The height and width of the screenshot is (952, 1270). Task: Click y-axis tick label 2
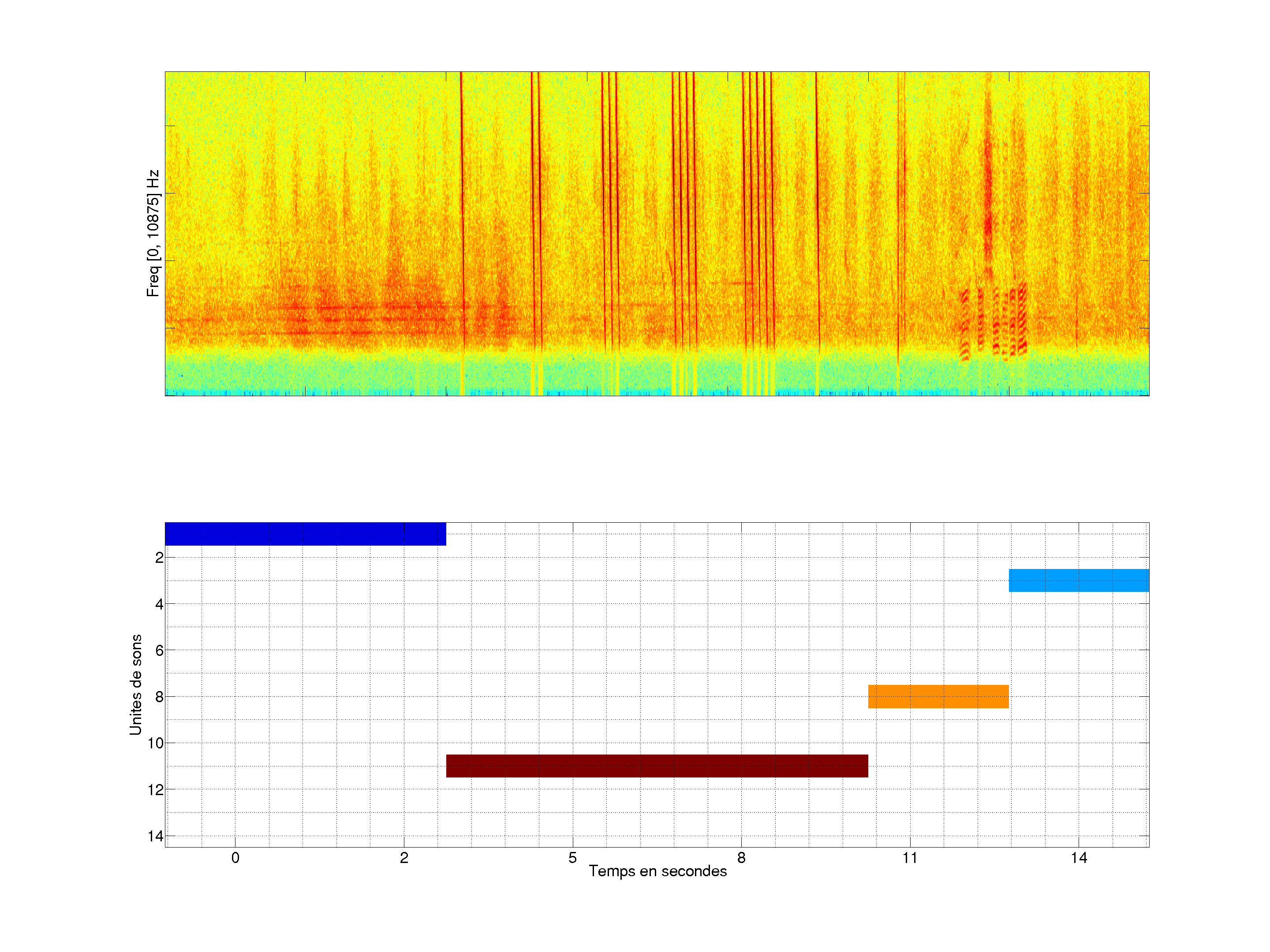click(159, 558)
